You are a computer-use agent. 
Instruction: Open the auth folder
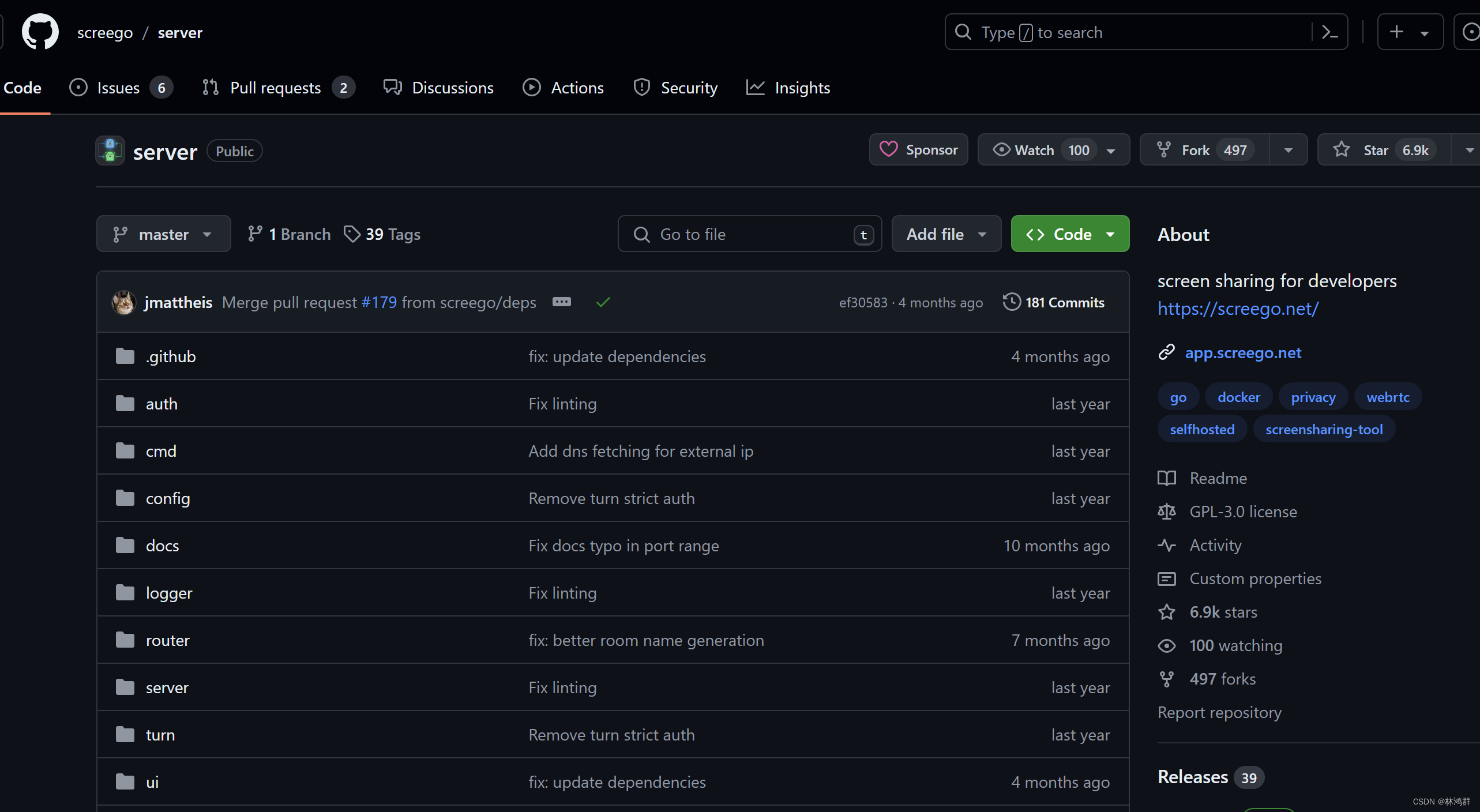[161, 404]
